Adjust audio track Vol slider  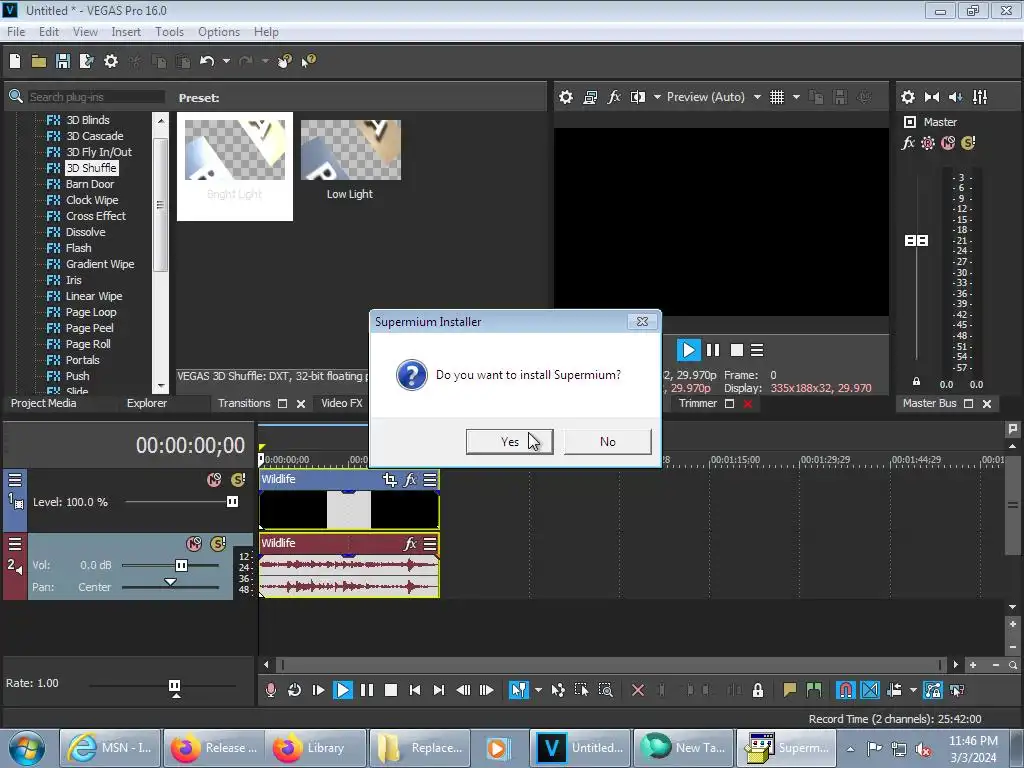[182, 566]
